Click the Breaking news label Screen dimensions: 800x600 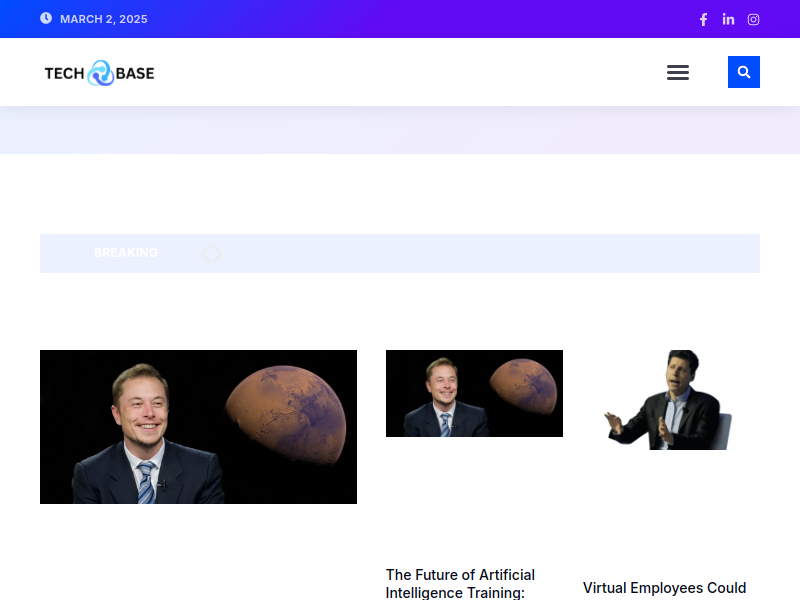point(126,253)
